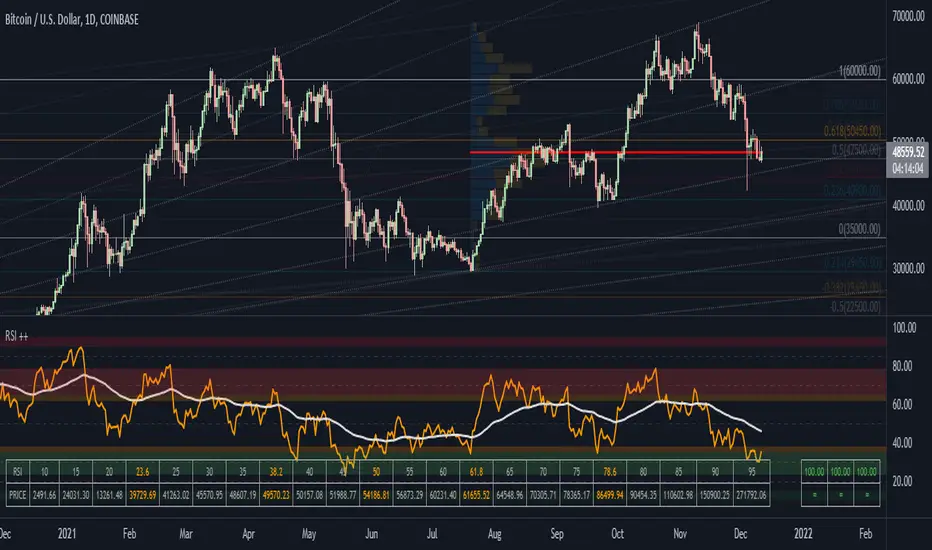Click the RSI table cell 23.6
Image resolution: width=932 pixels, height=550 pixels.
(143, 472)
